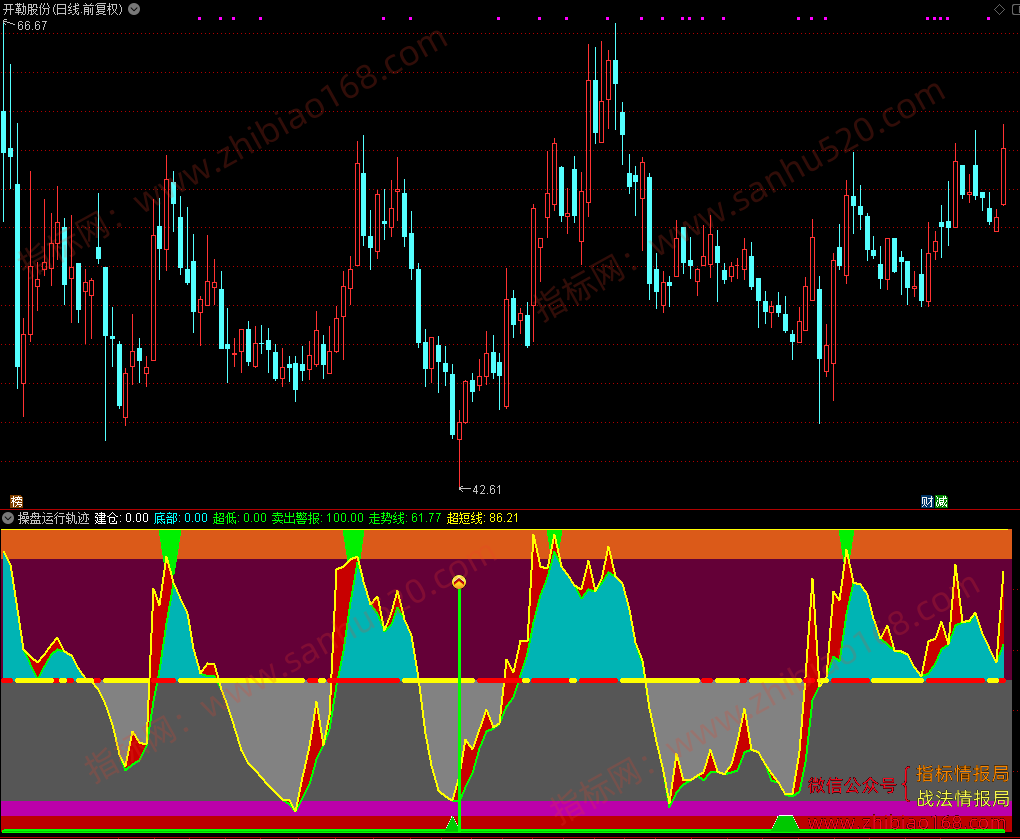Click the 财 financial info icon
The width and height of the screenshot is (1020, 839).
[x=928, y=501]
